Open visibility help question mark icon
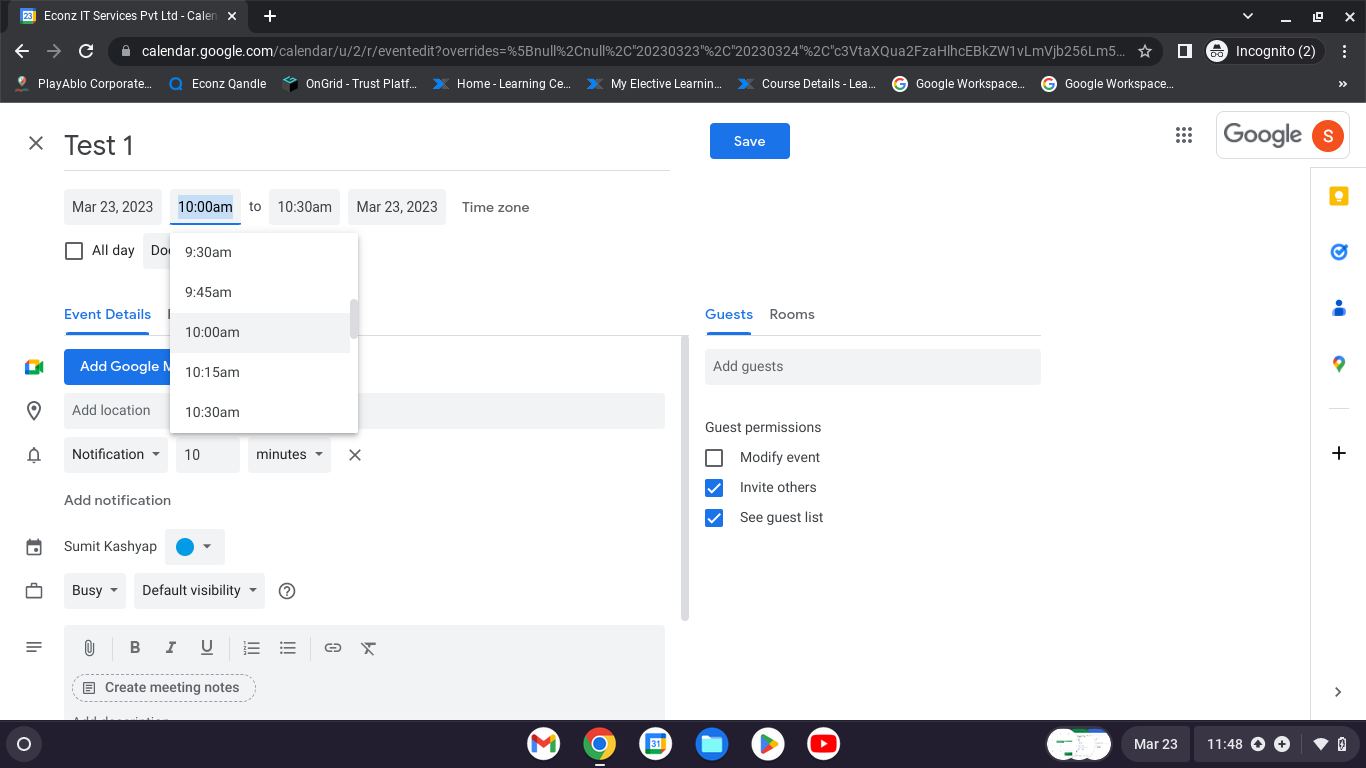Viewport: 1366px width, 768px height. pos(287,591)
